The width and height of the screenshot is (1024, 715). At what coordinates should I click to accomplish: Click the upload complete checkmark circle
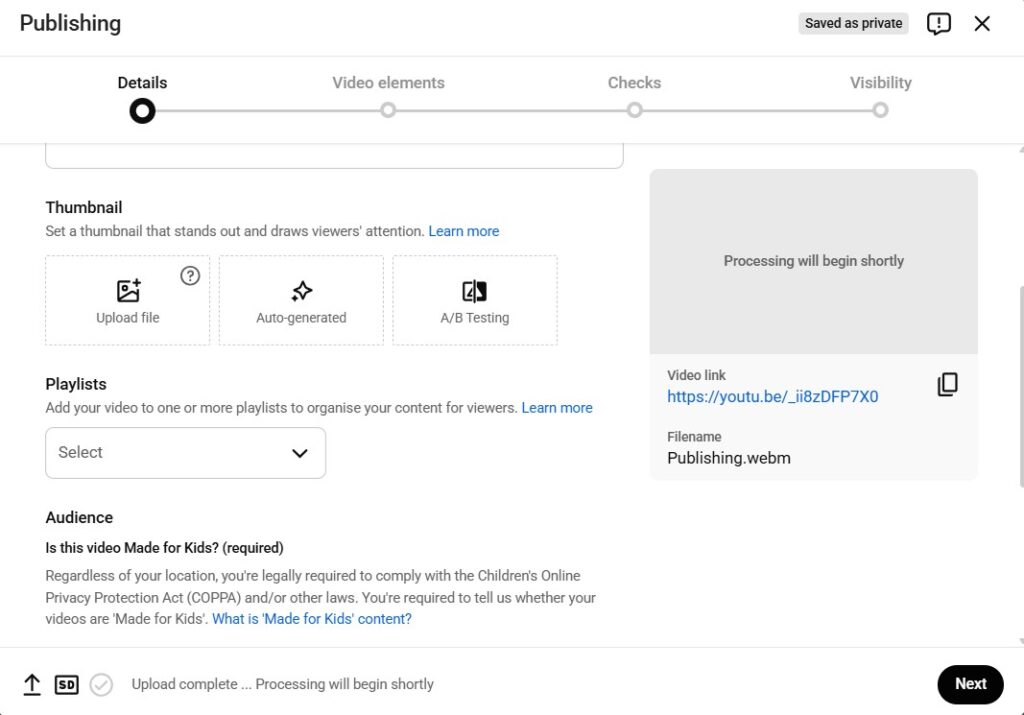[x=100, y=684]
